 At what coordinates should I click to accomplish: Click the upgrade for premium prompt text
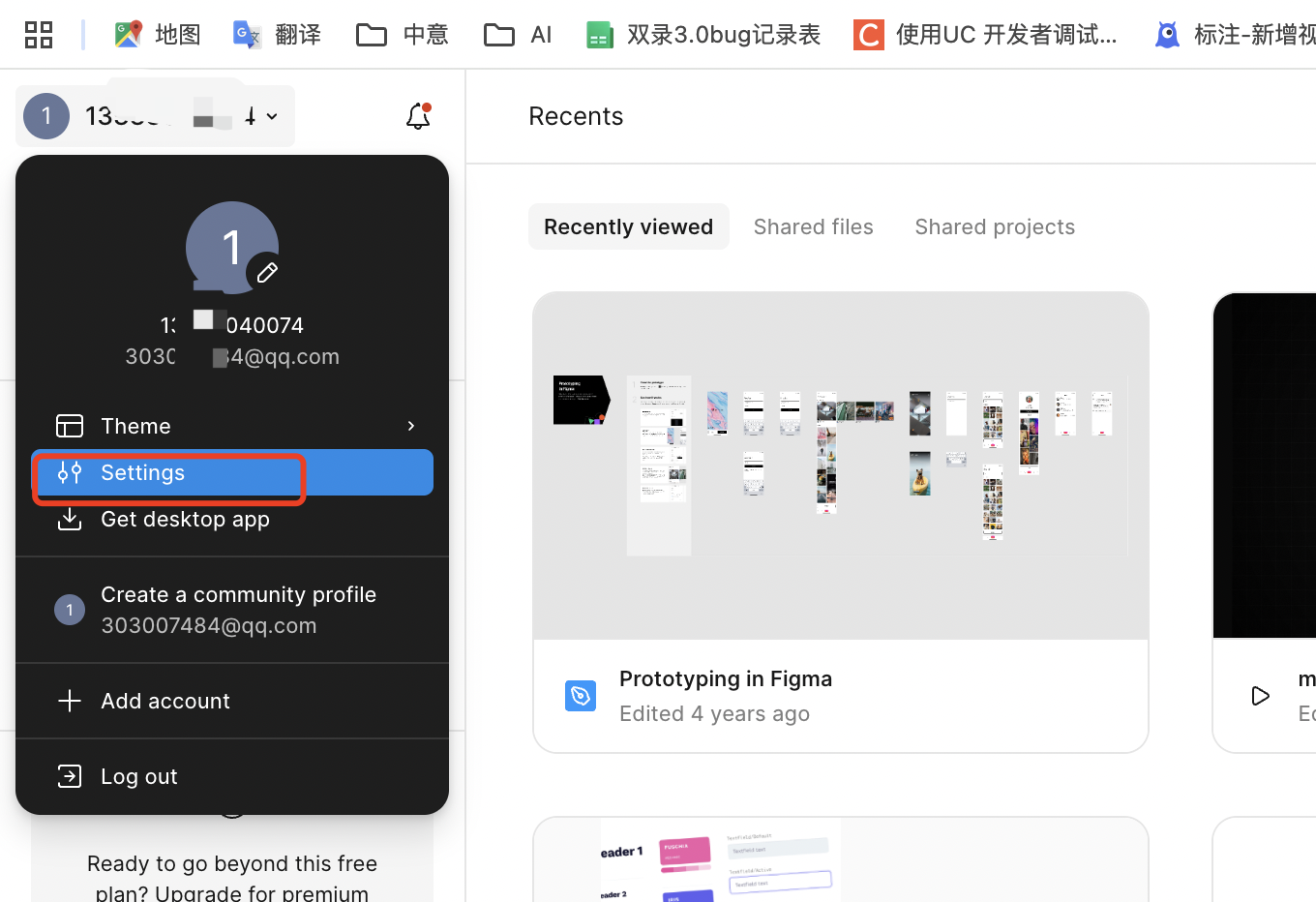tap(232, 878)
